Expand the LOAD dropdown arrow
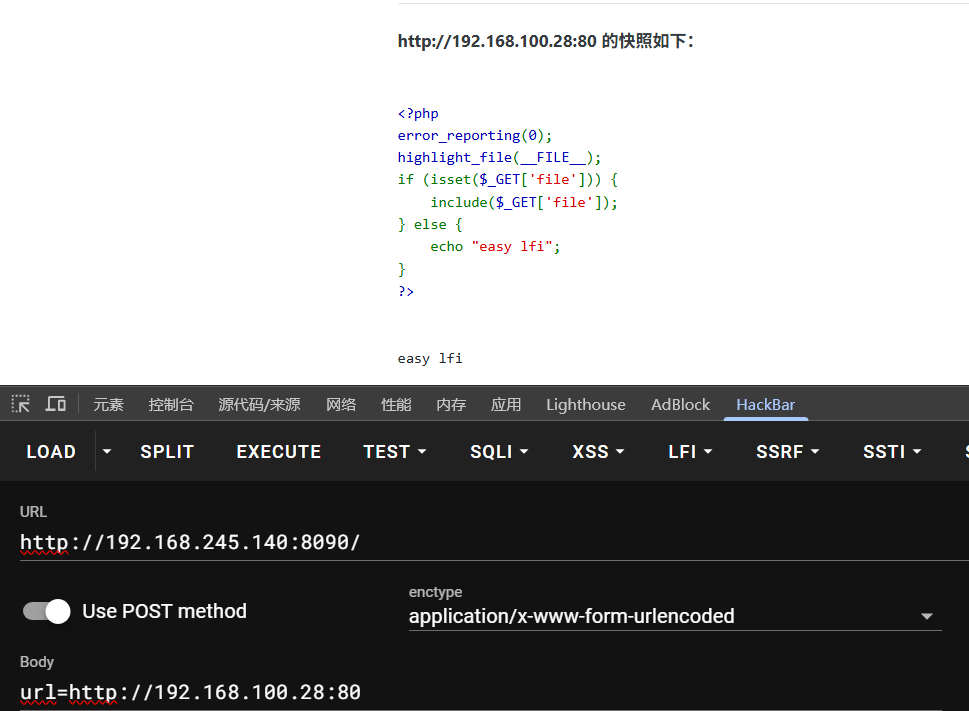The width and height of the screenshot is (969, 711). click(107, 452)
